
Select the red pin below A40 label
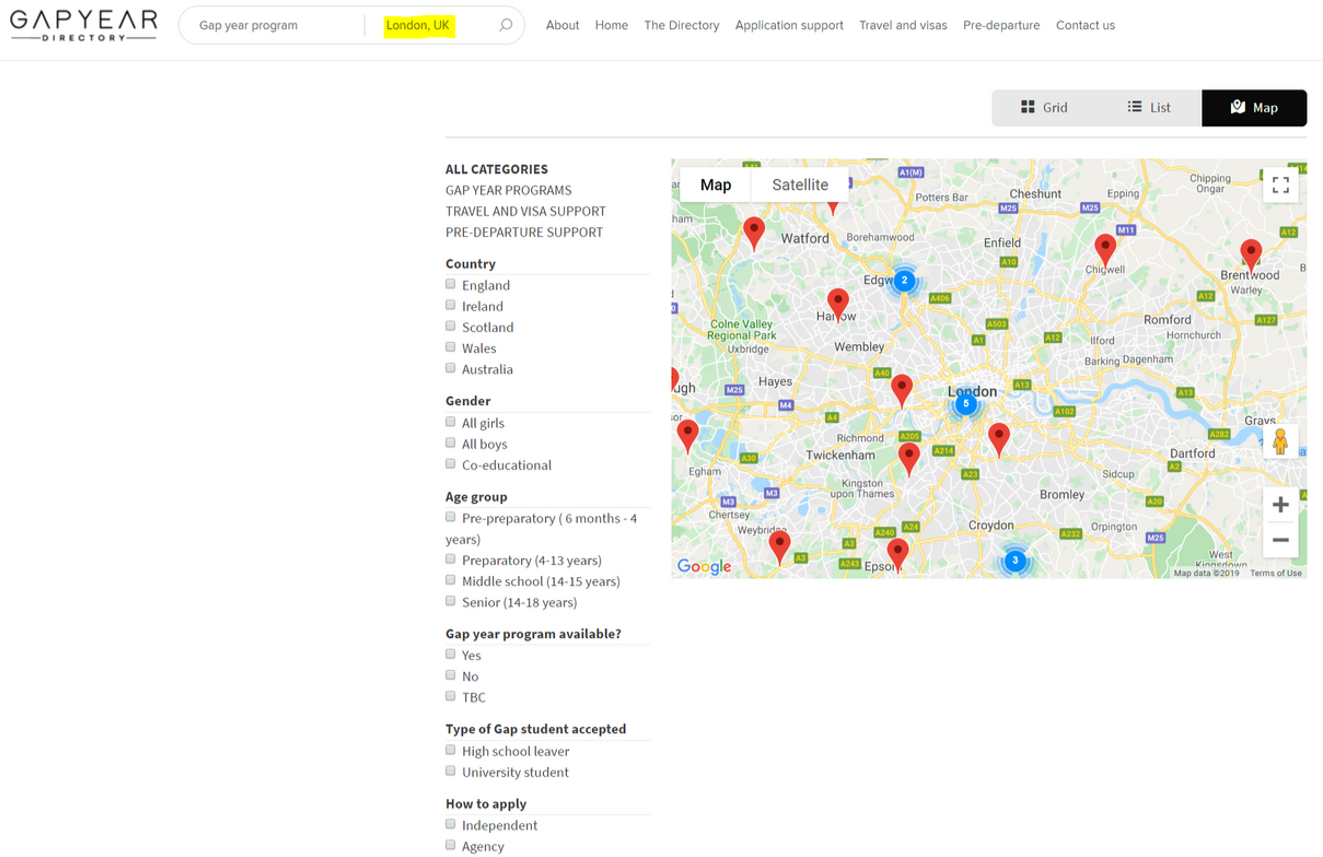tap(902, 391)
